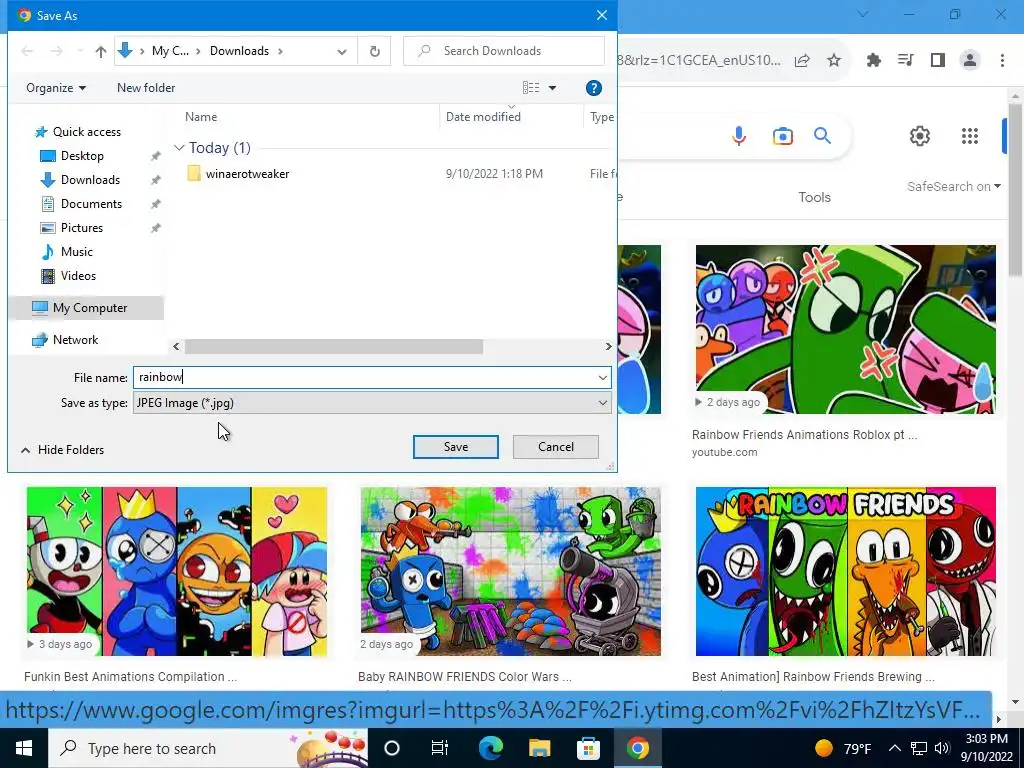1024x768 pixels.
Task: Collapse the Today (1) group
Action: (180, 148)
